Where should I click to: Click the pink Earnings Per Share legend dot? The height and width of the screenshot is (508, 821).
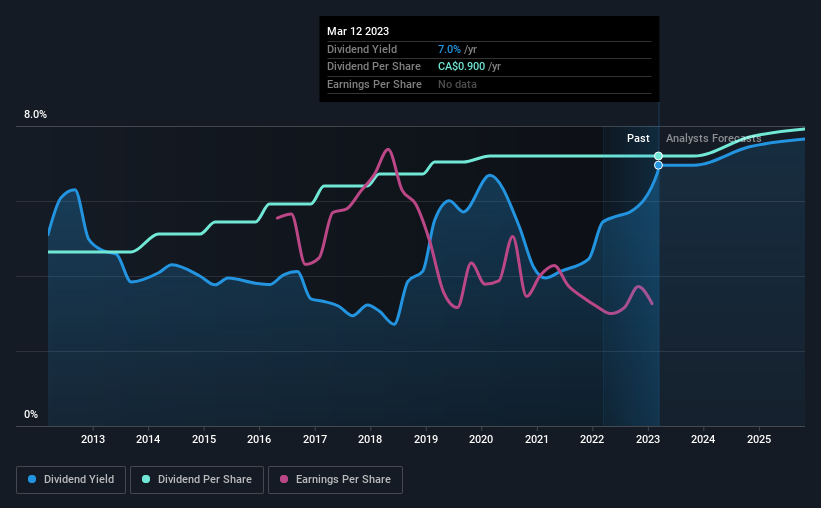pos(284,479)
